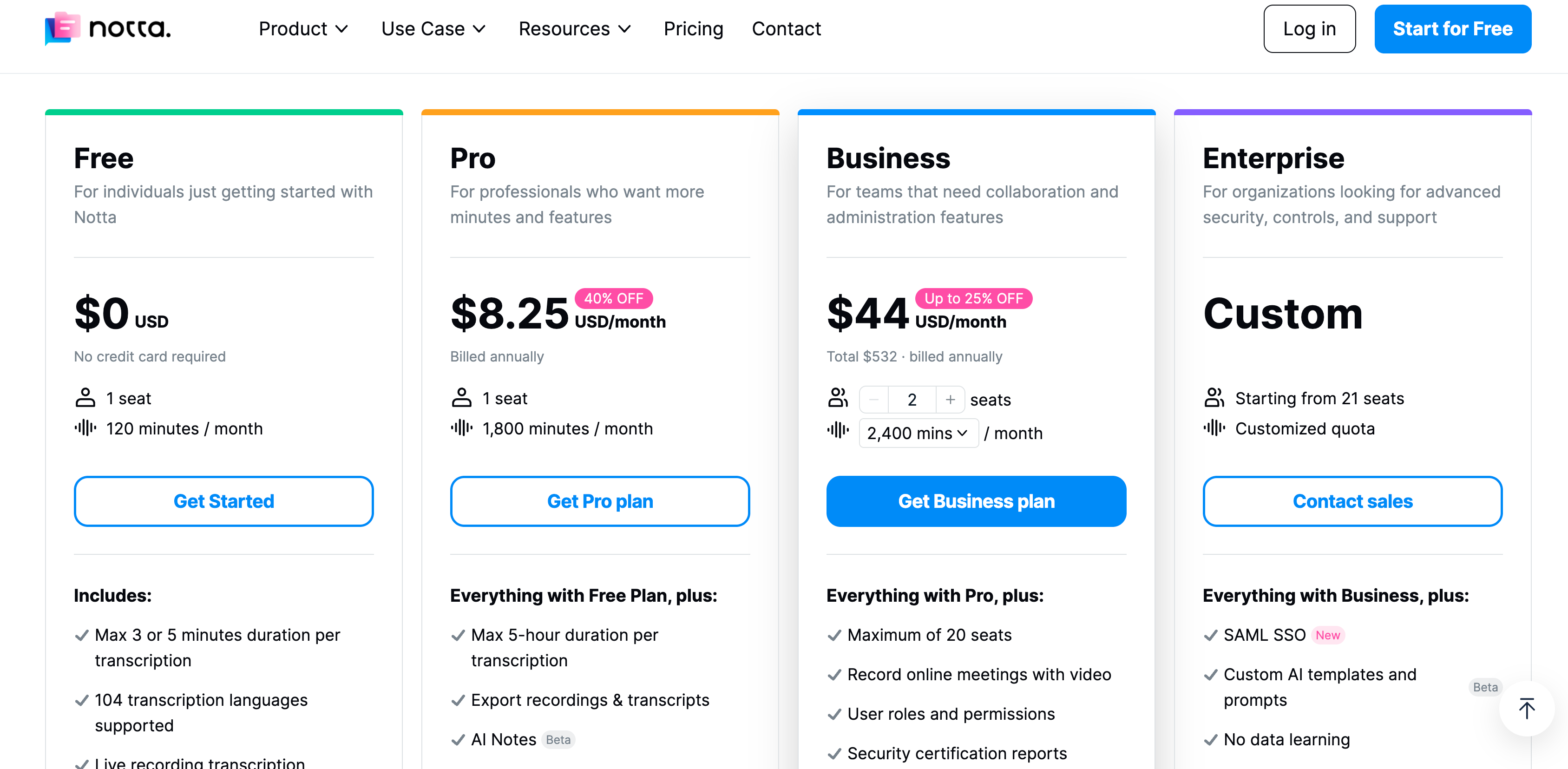Expand the Use Case menu
This screenshot has width=1568, height=769.
pyautogui.click(x=433, y=28)
